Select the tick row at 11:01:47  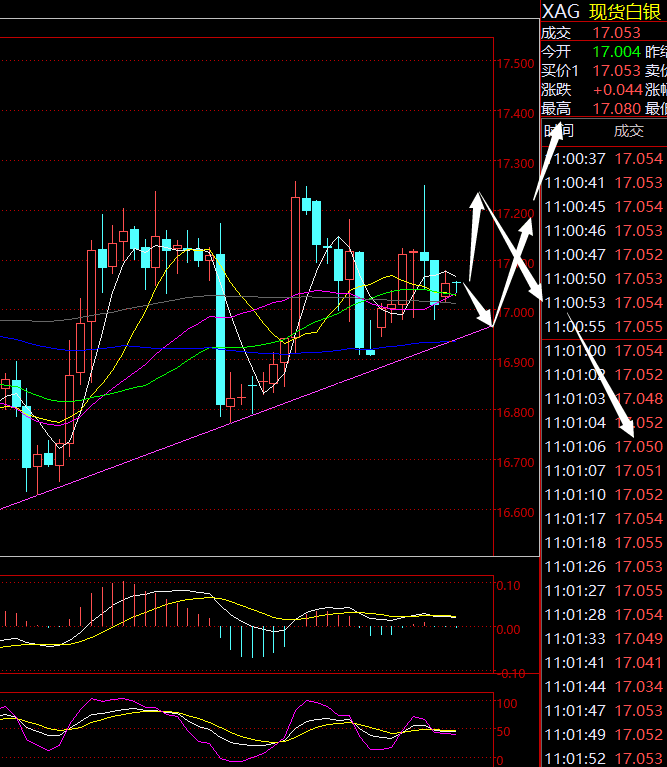click(x=604, y=710)
